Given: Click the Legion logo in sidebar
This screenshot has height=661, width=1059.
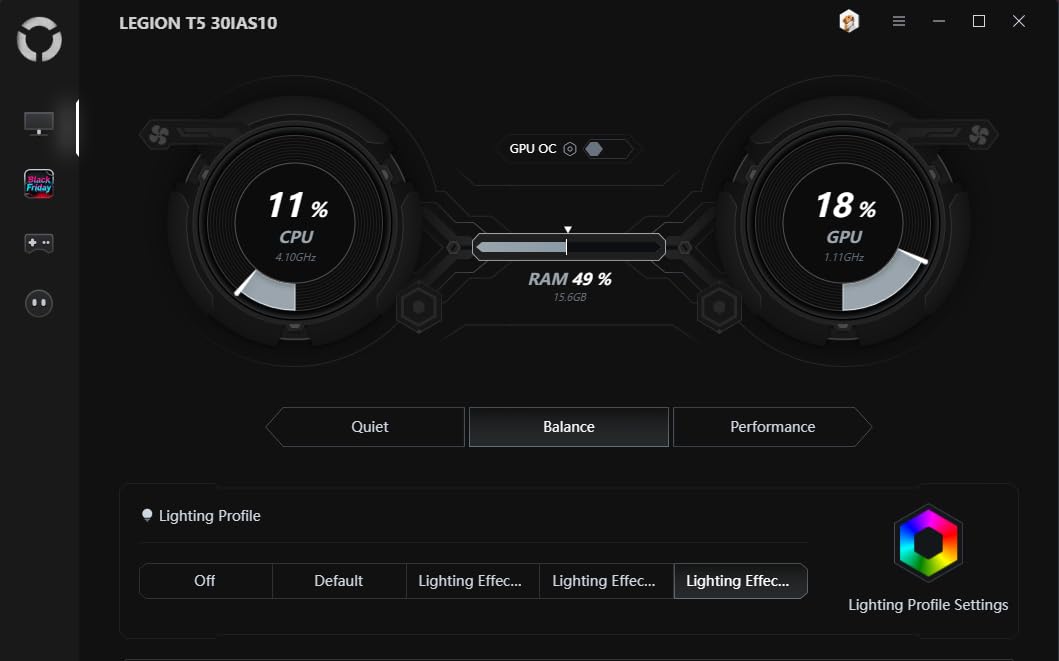Looking at the screenshot, I should [x=39, y=40].
